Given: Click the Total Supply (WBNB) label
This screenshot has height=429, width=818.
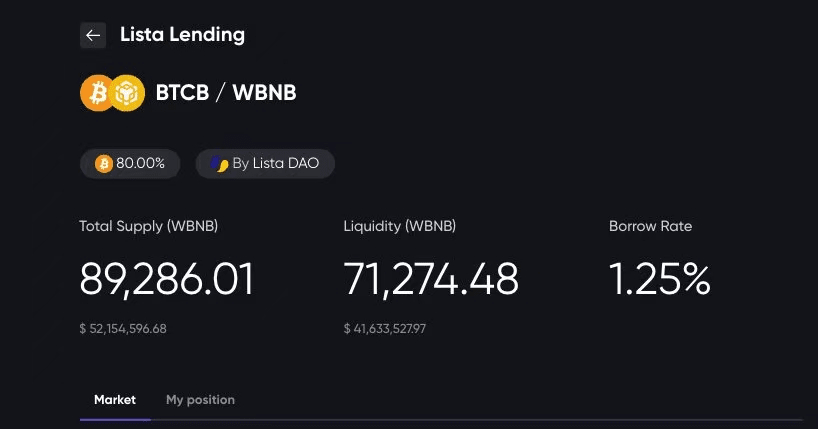Looking at the screenshot, I should 149,226.
